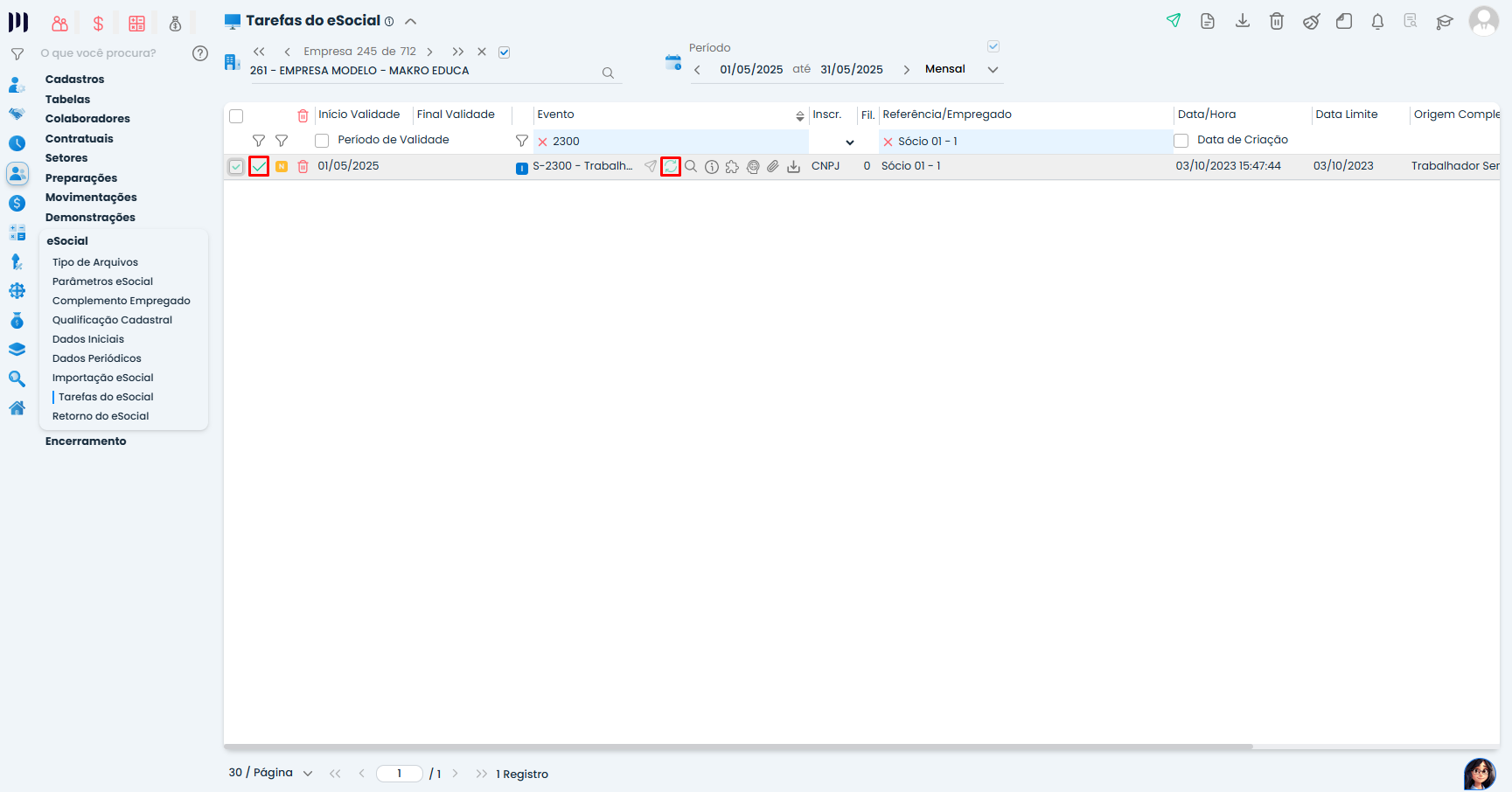Image resolution: width=1512 pixels, height=792 pixels.
Task: Click the puzzle piece icon in the S-2300 row
Action: (x=732, y=166)
